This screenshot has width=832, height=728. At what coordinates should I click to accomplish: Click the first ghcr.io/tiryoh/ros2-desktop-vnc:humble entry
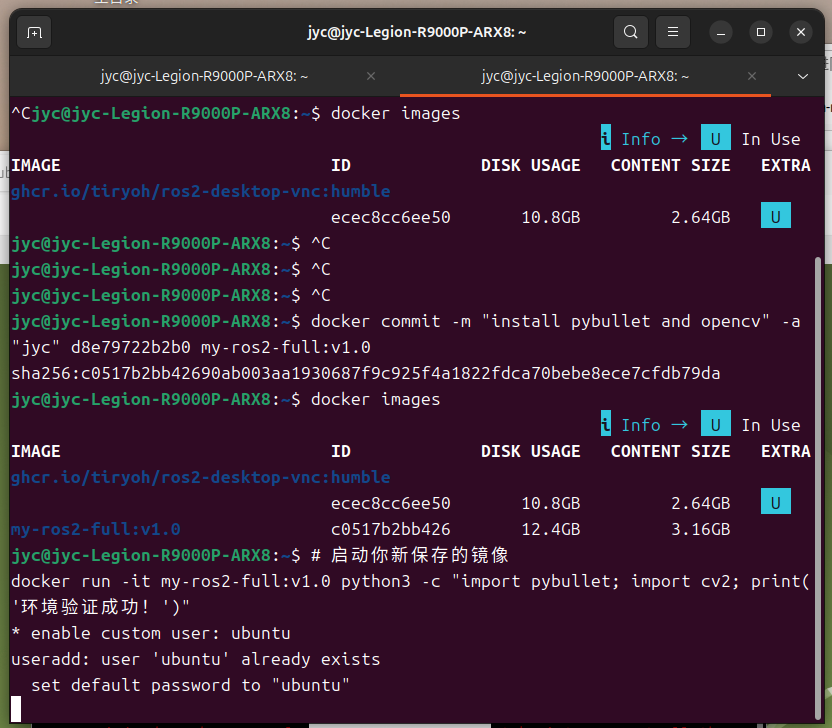click(201, 191)
